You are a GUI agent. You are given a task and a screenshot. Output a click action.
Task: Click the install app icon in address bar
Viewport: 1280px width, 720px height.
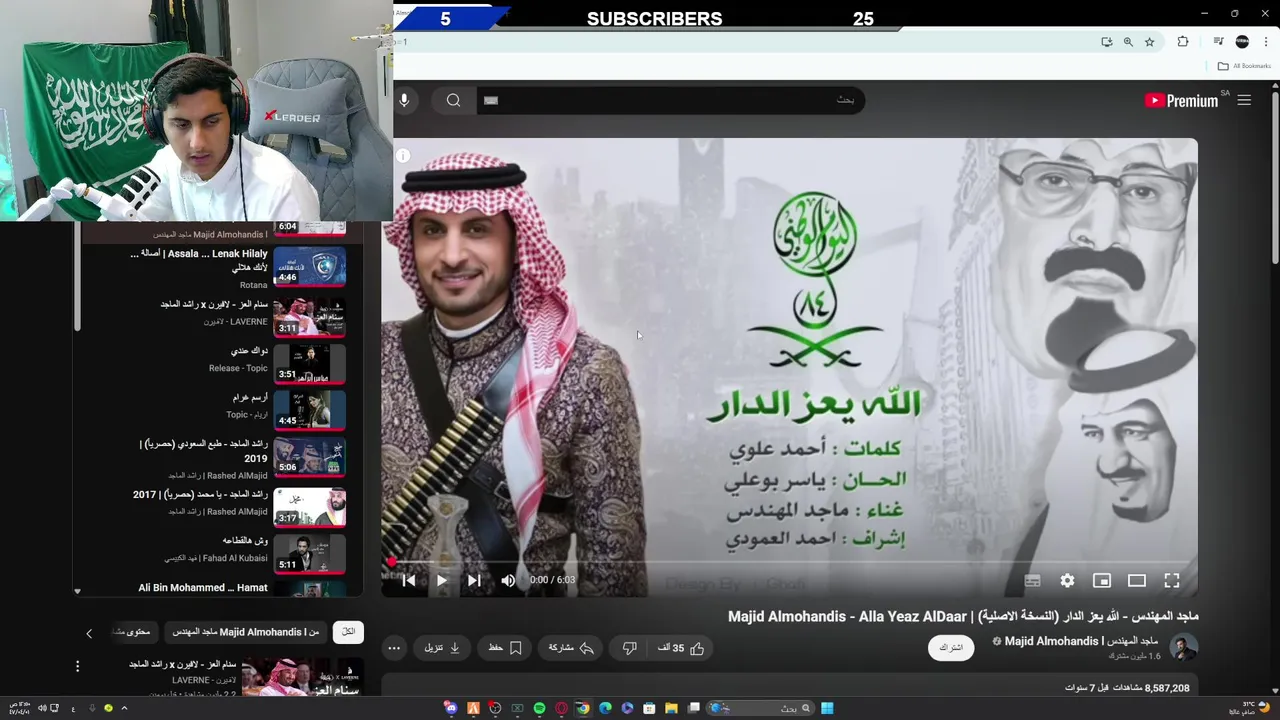(x=1106, y=42)
